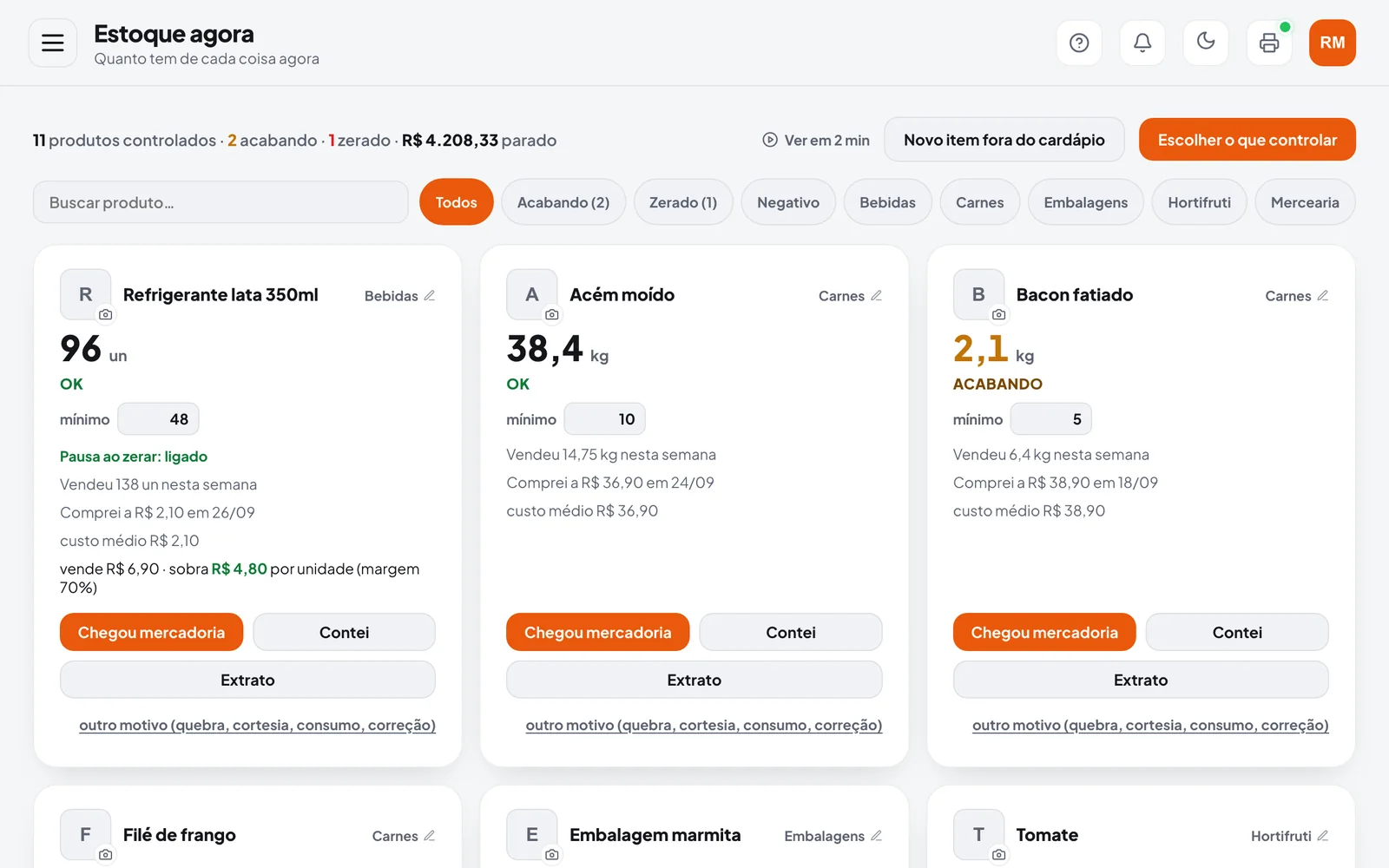
Task: Edit category pencil on Filé de frango
Action: (x=429, y=836)
